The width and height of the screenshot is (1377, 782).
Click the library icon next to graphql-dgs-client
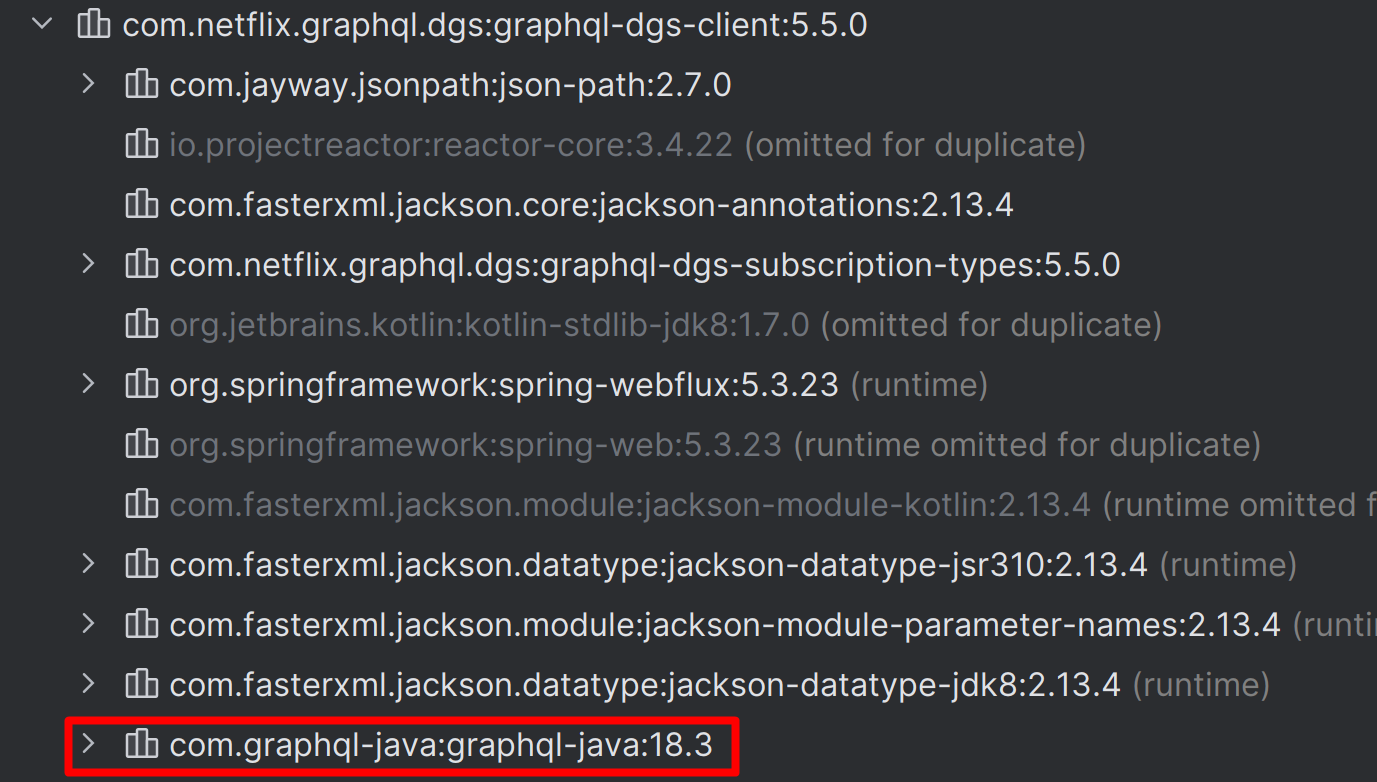click(93, 24)
